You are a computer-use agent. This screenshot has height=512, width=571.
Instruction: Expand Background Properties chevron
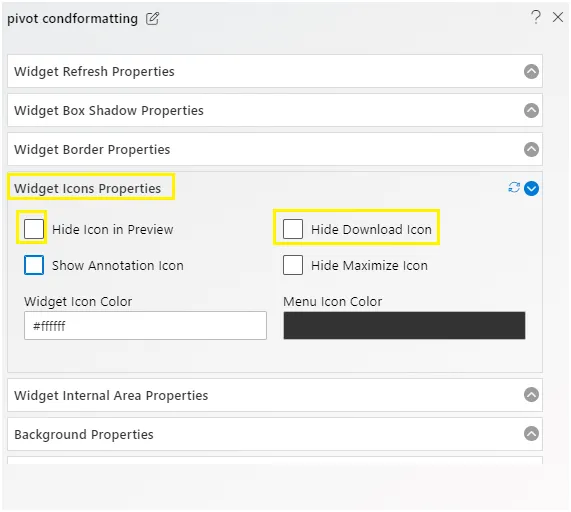coord(531,434)
